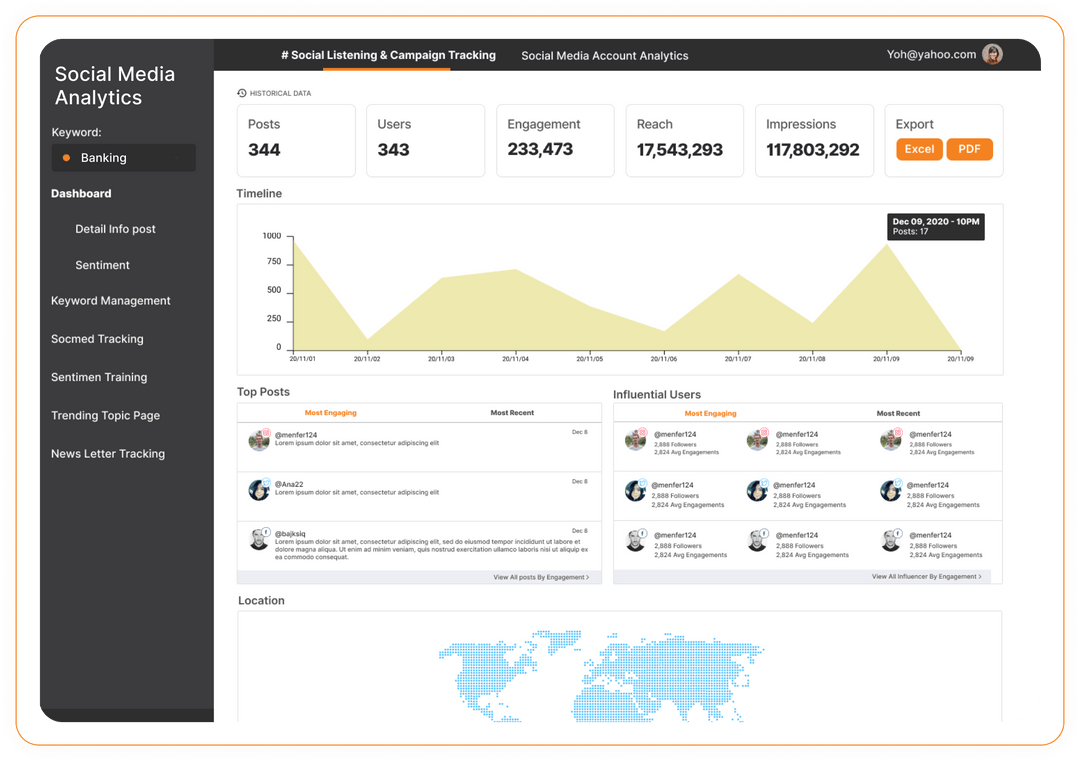The height and width of the screenshot is (761, 1080).
Task: Export report using the PDF button
Action: click(969, 149)
